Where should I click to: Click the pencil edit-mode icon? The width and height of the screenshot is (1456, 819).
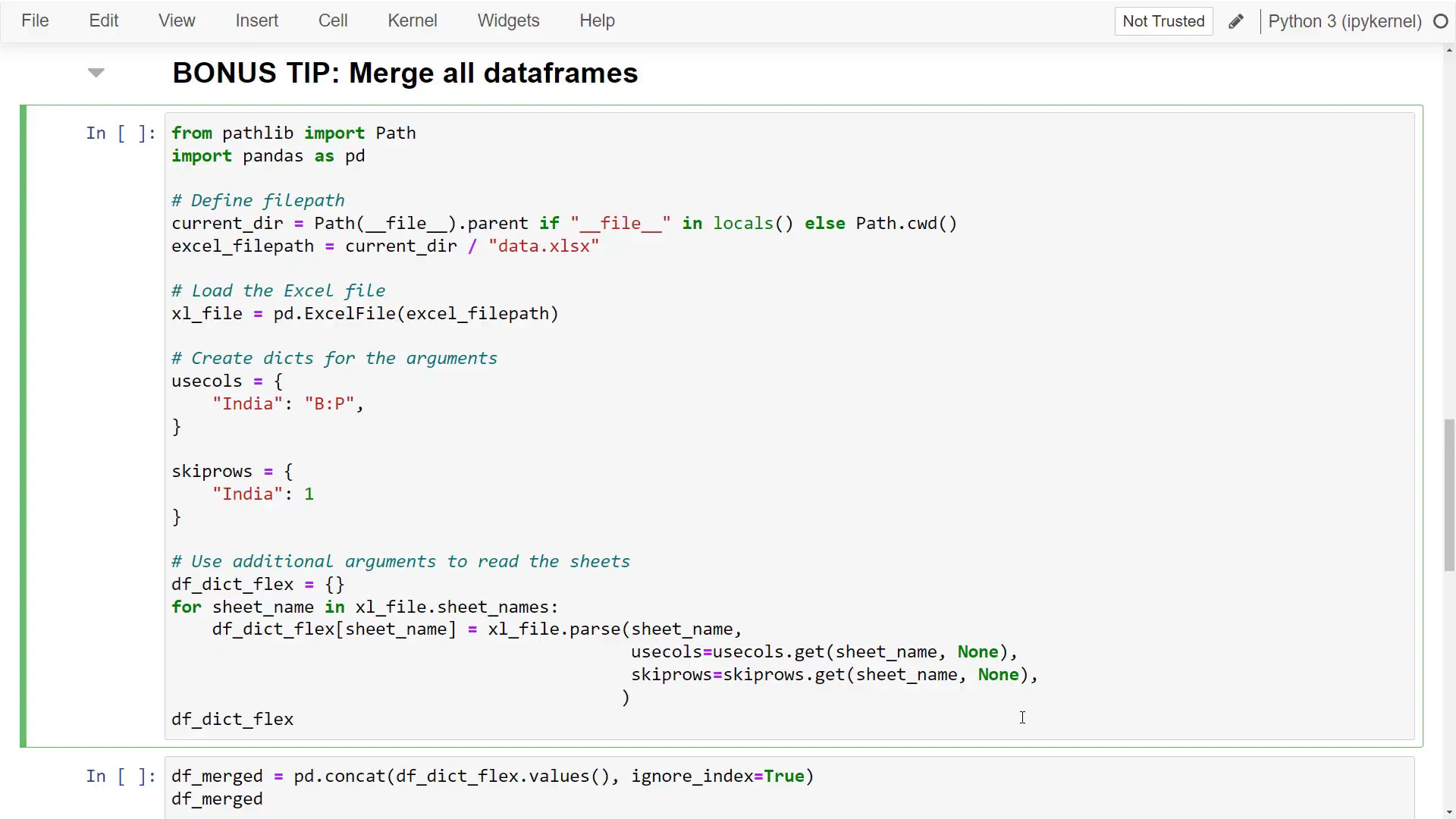[x=1236, y=21]
